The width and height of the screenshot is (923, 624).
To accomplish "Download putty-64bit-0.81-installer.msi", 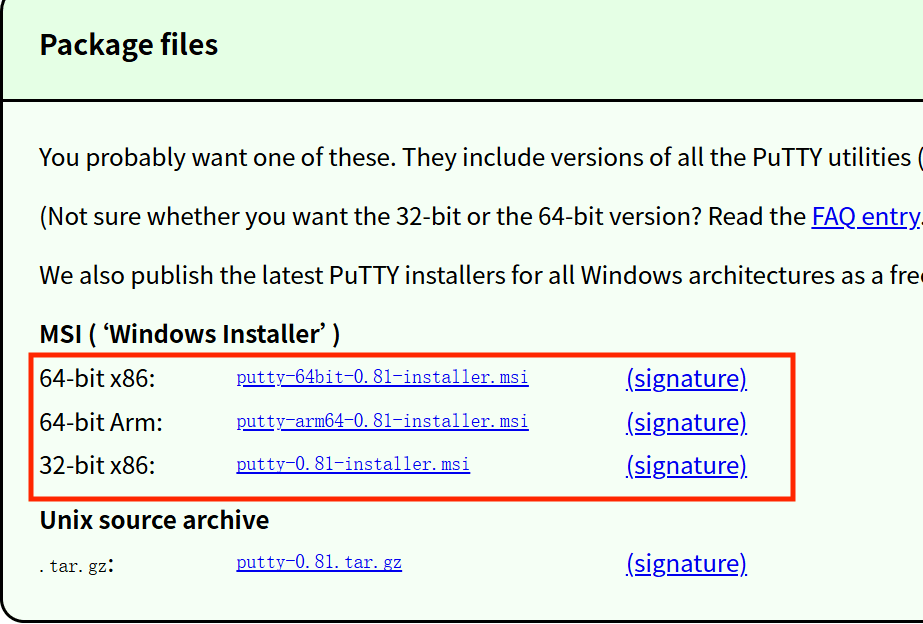I will coord(382,378).
